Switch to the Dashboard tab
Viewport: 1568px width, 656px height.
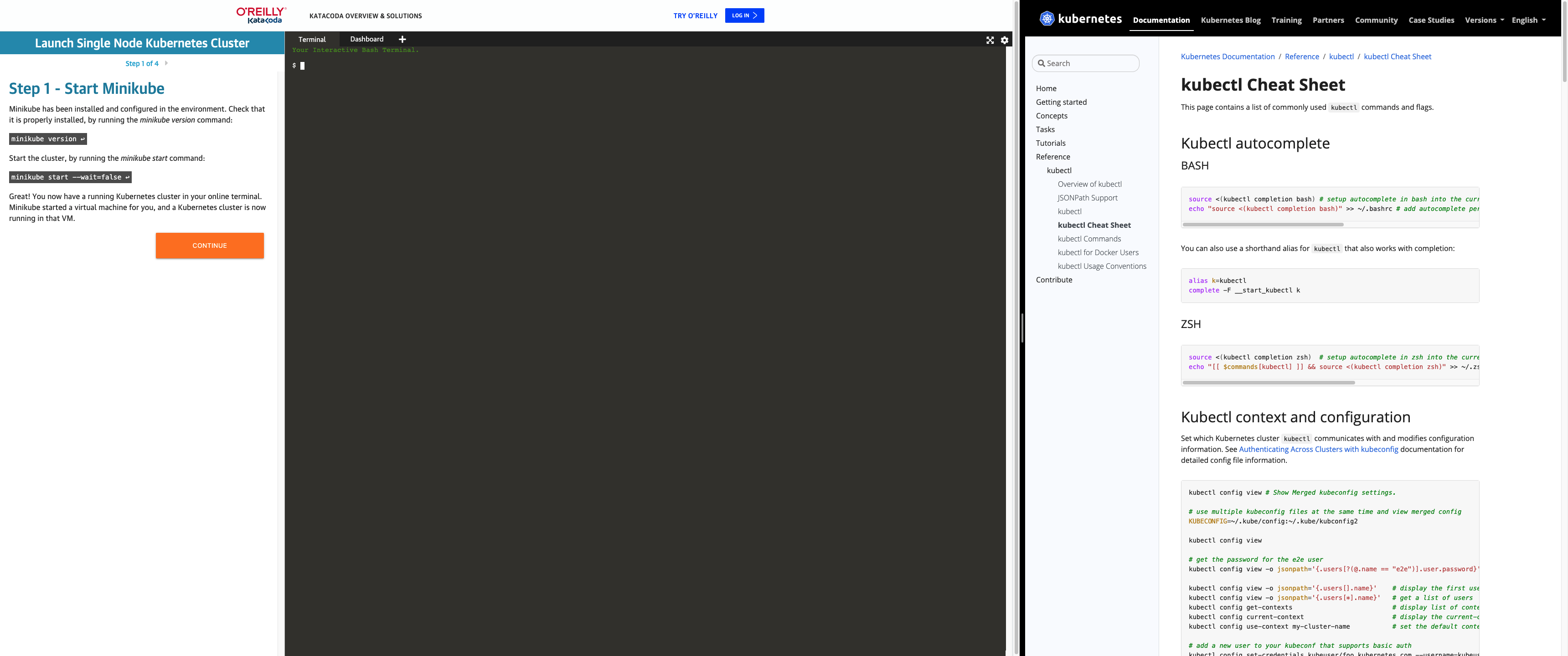(366, 39)
